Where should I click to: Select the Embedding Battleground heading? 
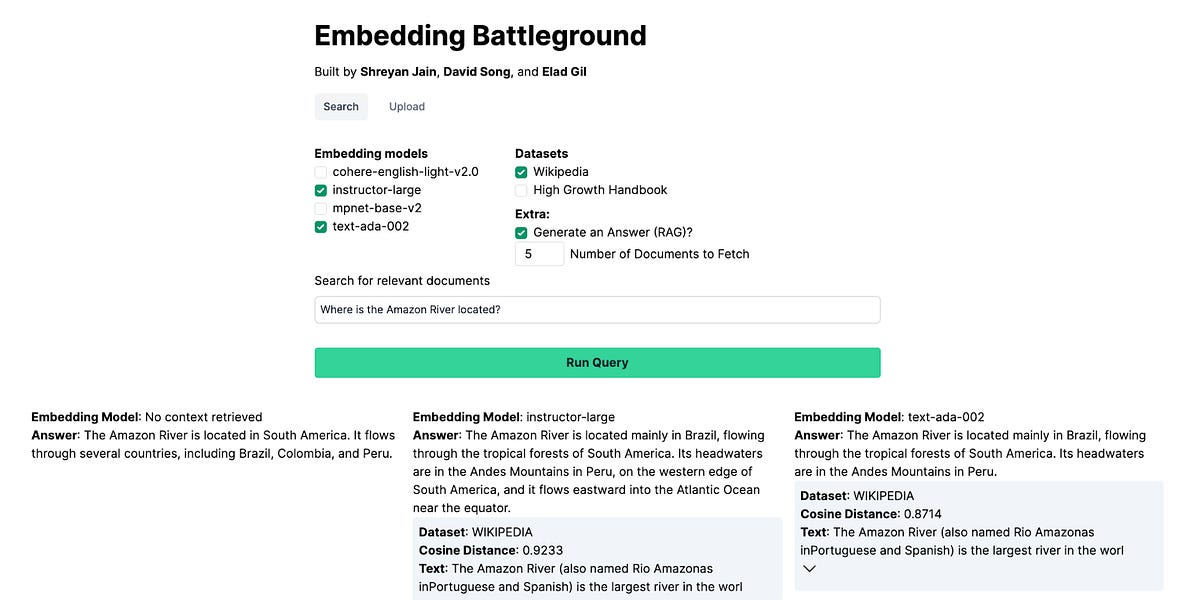(x=480, y=35)
